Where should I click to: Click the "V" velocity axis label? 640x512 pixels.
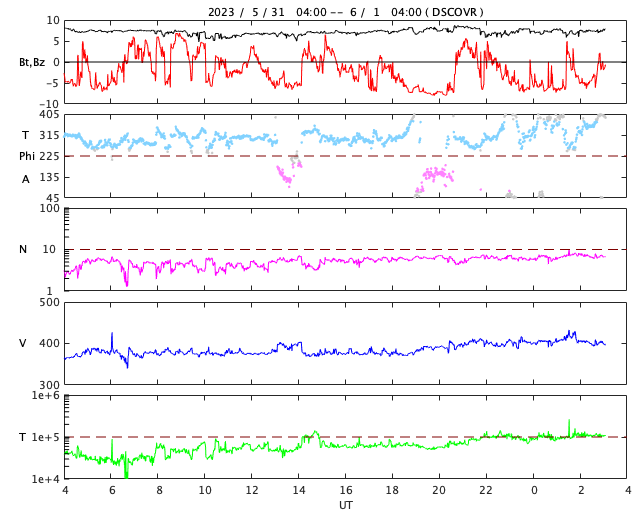(23, 343)
